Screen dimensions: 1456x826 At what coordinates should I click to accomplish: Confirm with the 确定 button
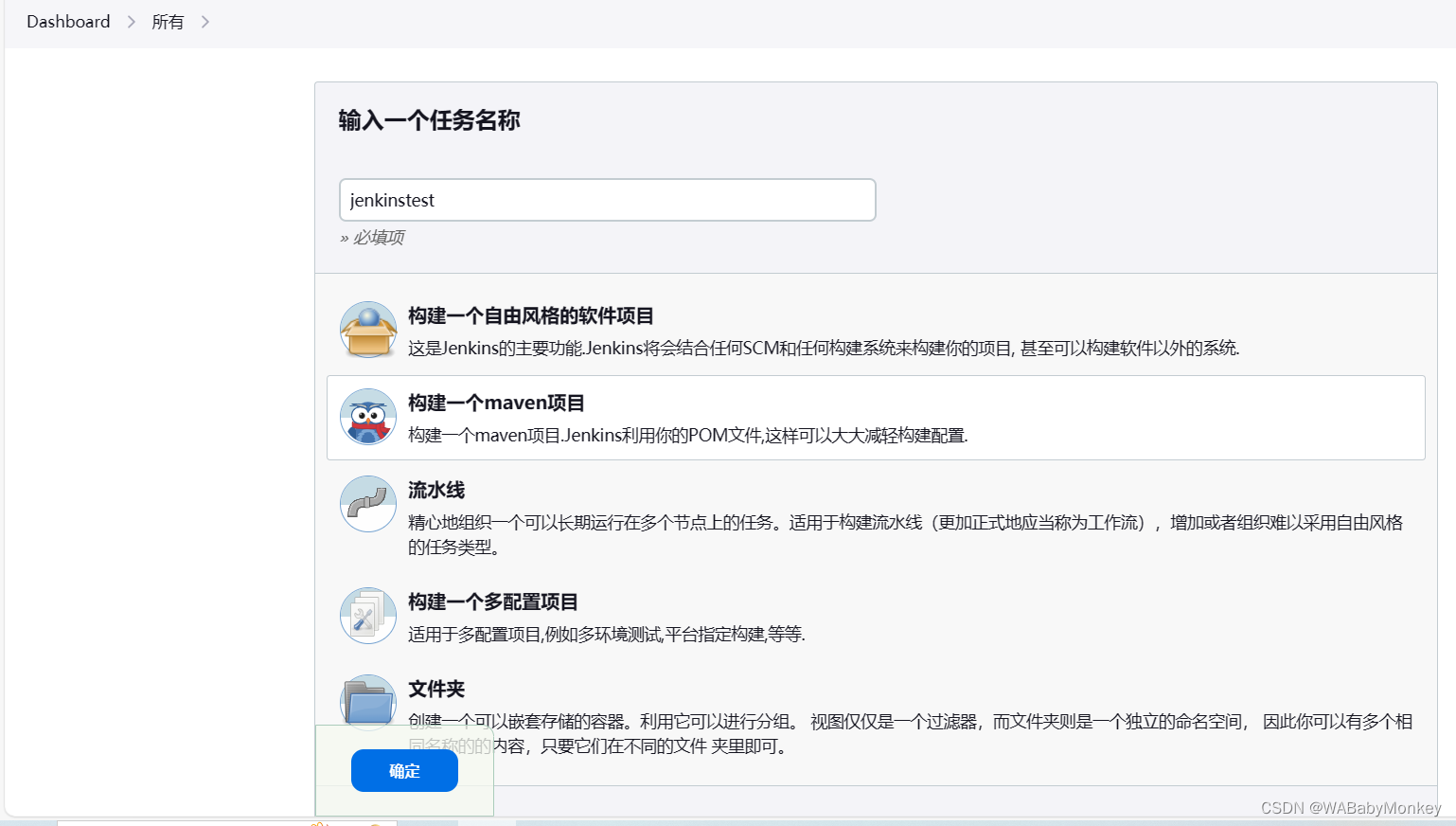click(404, 771)
